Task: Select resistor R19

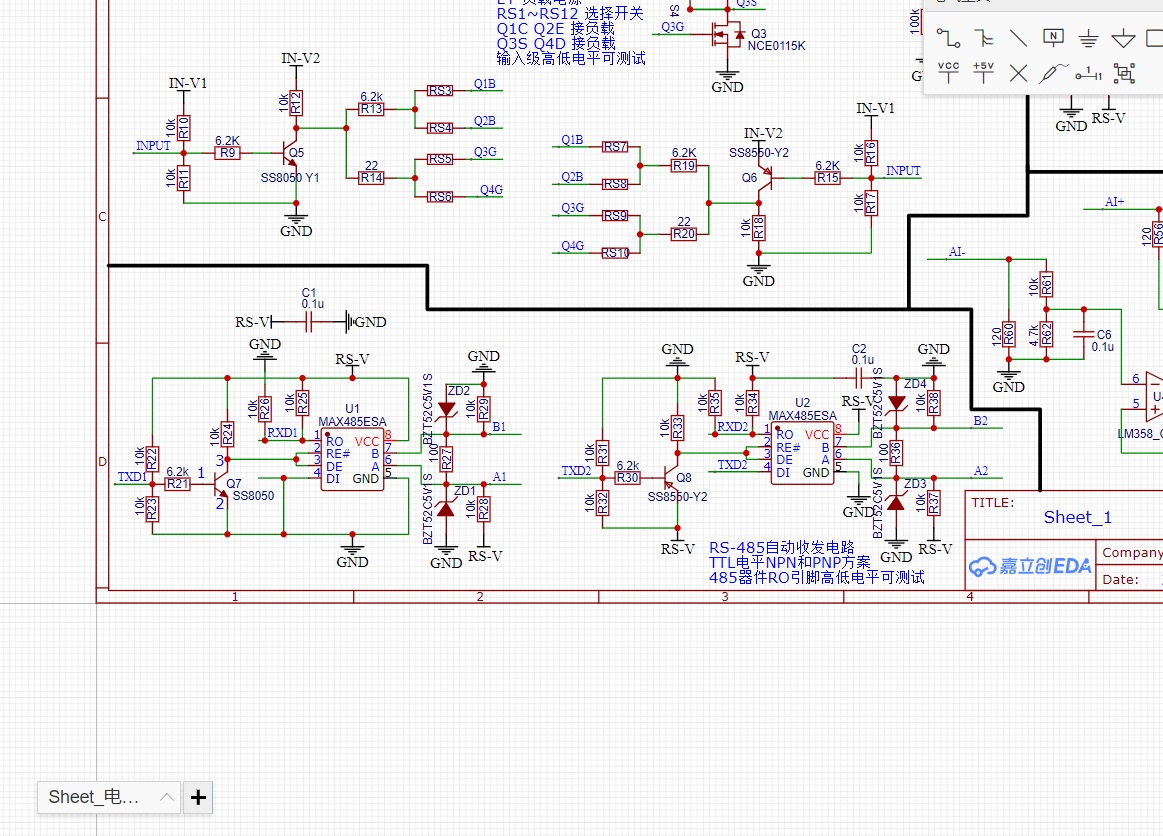Action: tap(684, 165)
